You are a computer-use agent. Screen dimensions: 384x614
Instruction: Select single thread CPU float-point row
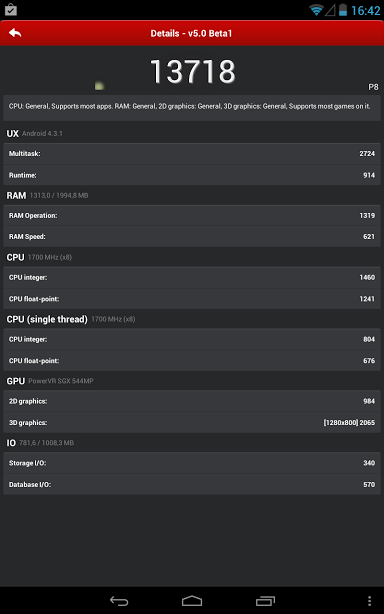point(192,361)
